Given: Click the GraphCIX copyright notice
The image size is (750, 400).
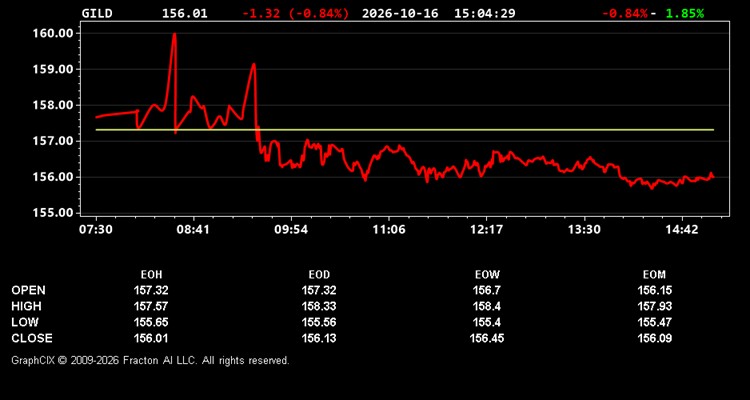Looking at the screenshot, I should click(150, 360).
